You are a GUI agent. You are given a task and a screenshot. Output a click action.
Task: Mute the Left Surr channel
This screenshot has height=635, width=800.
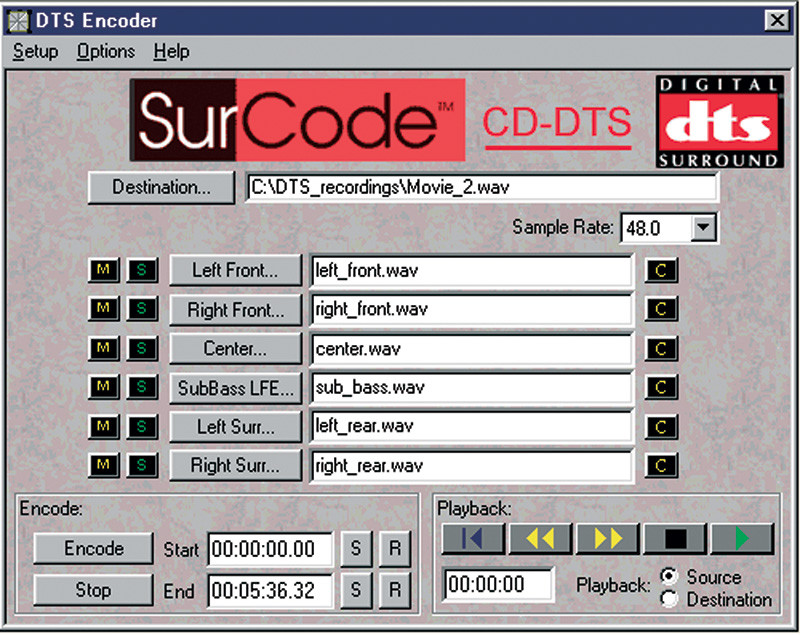104,426
